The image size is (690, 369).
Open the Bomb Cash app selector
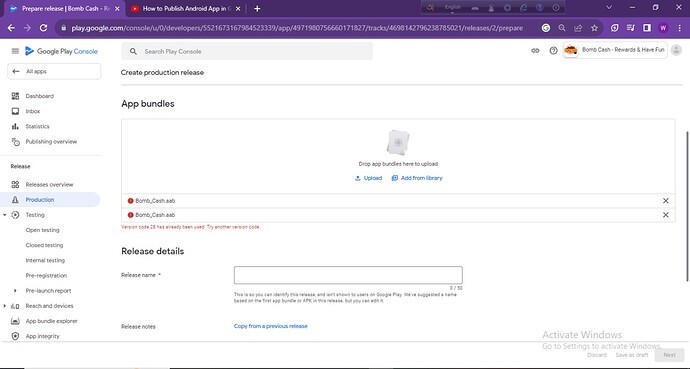click(x=615, y=50)
